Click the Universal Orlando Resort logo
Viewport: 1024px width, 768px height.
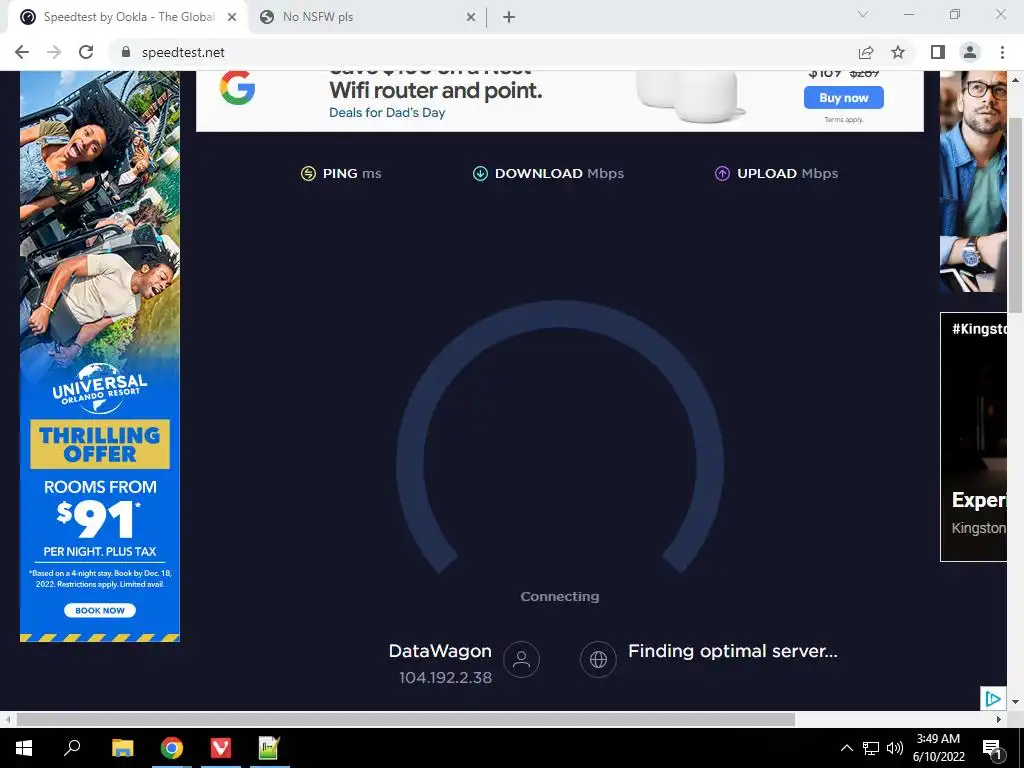(100, 389)
